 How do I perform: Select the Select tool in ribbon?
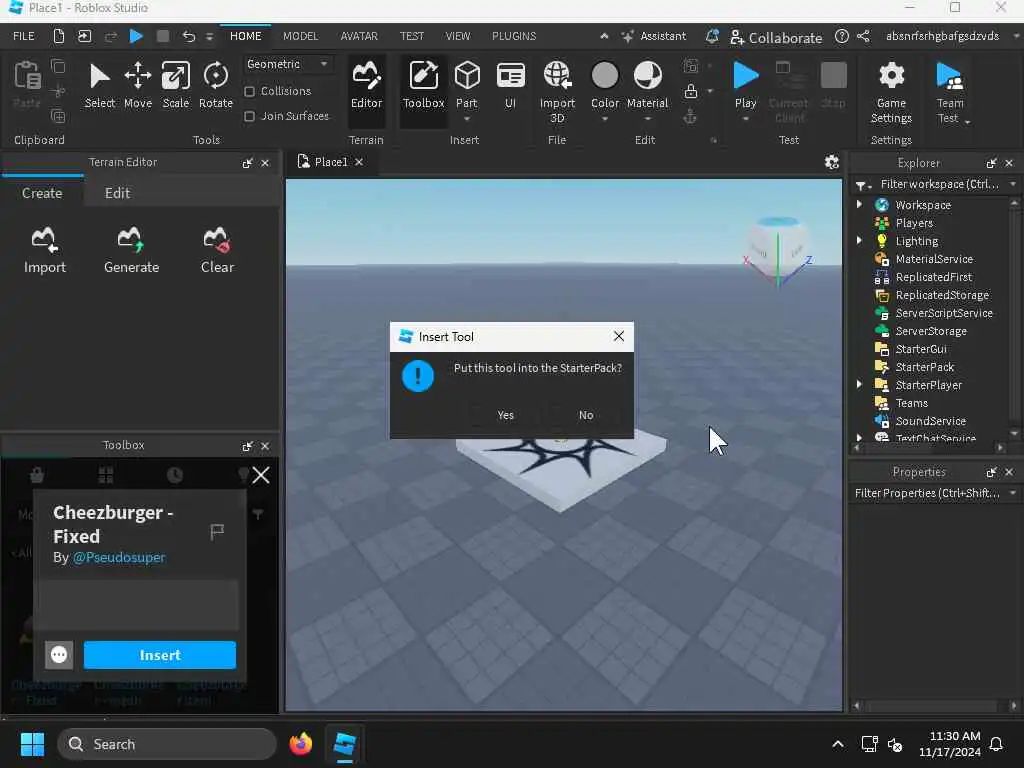(x=99, y=85)
